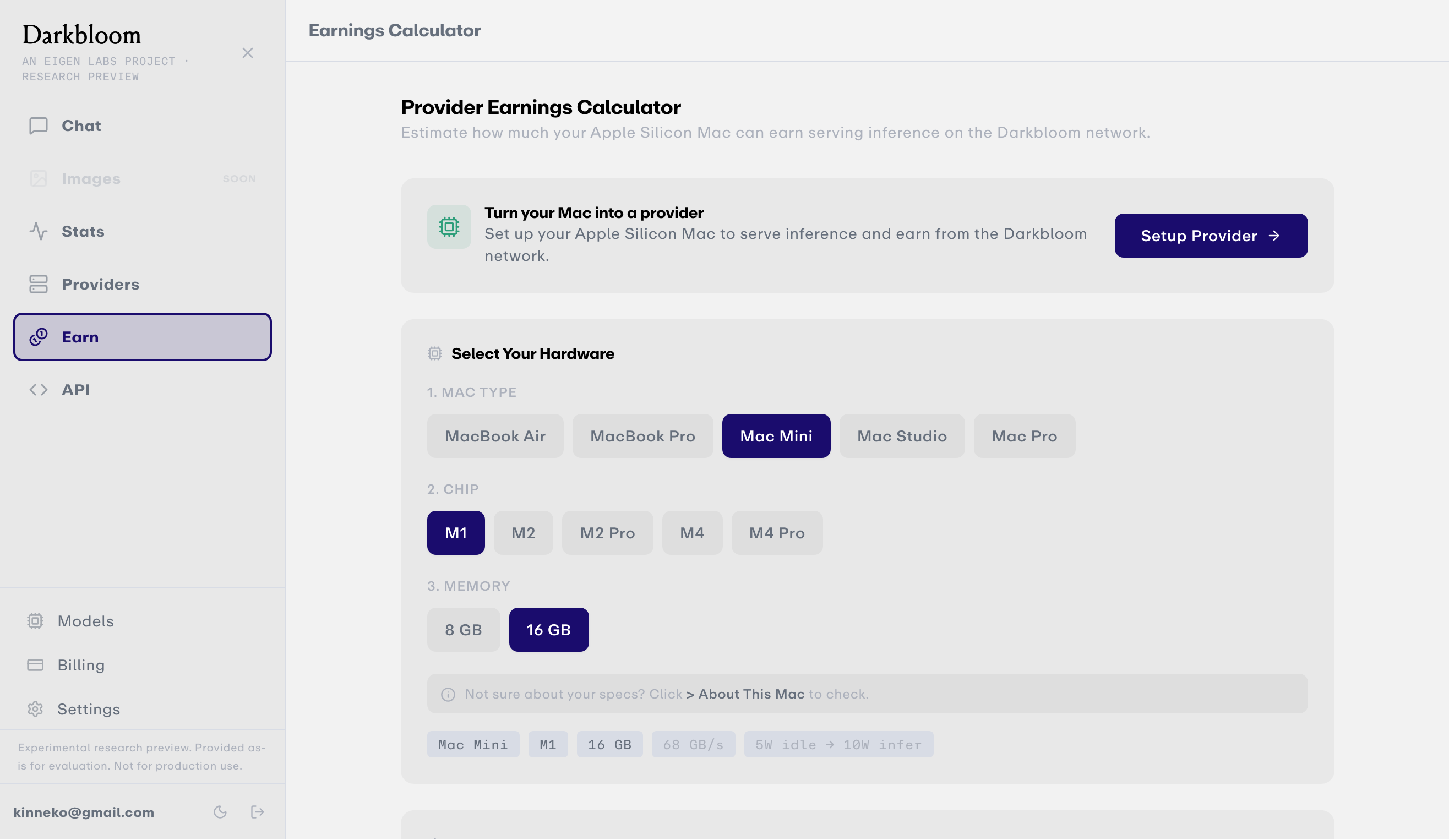The width and height of the screenshot is (1449, 840).
Task: Select 8 GB memory
Action: click(464, 630)
